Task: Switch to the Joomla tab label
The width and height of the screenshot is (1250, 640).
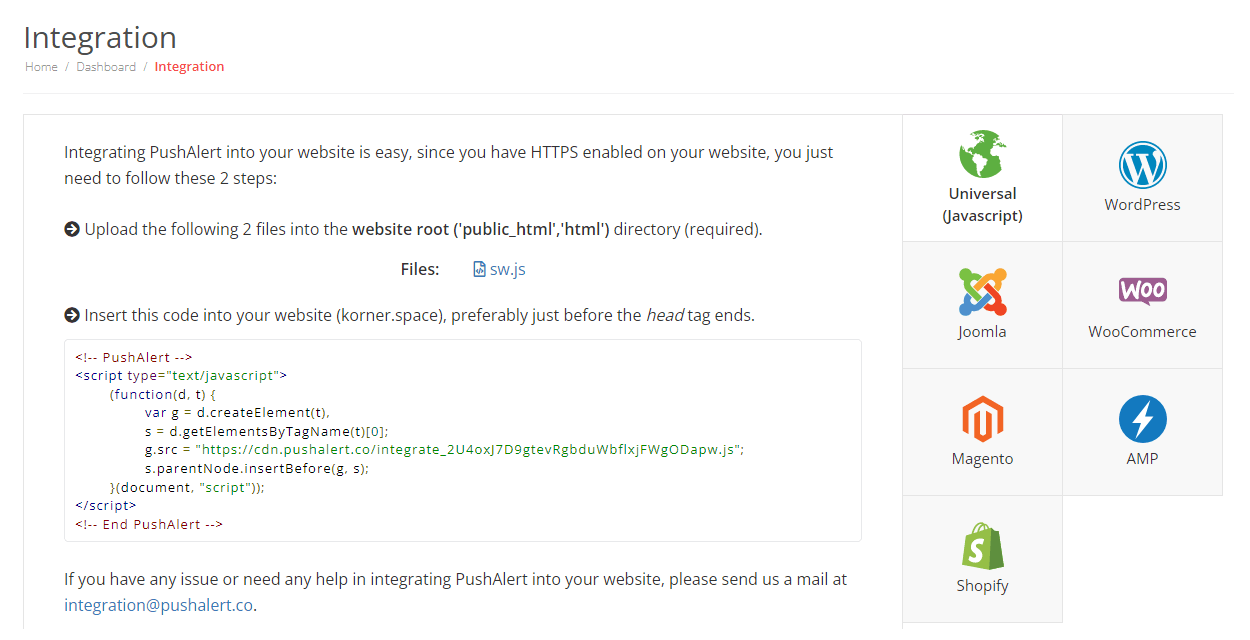Action: click(982, 331)
